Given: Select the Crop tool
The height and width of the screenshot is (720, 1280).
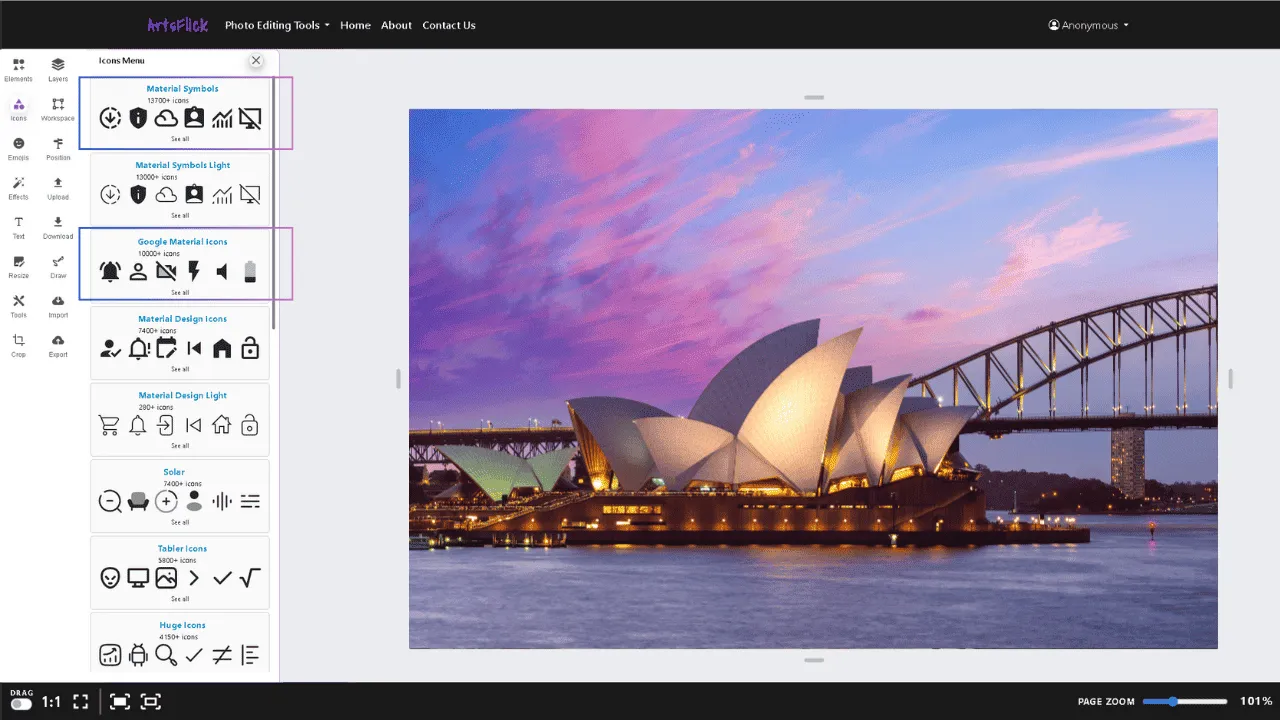Looking at the screenshot, I should coord(18,343).
